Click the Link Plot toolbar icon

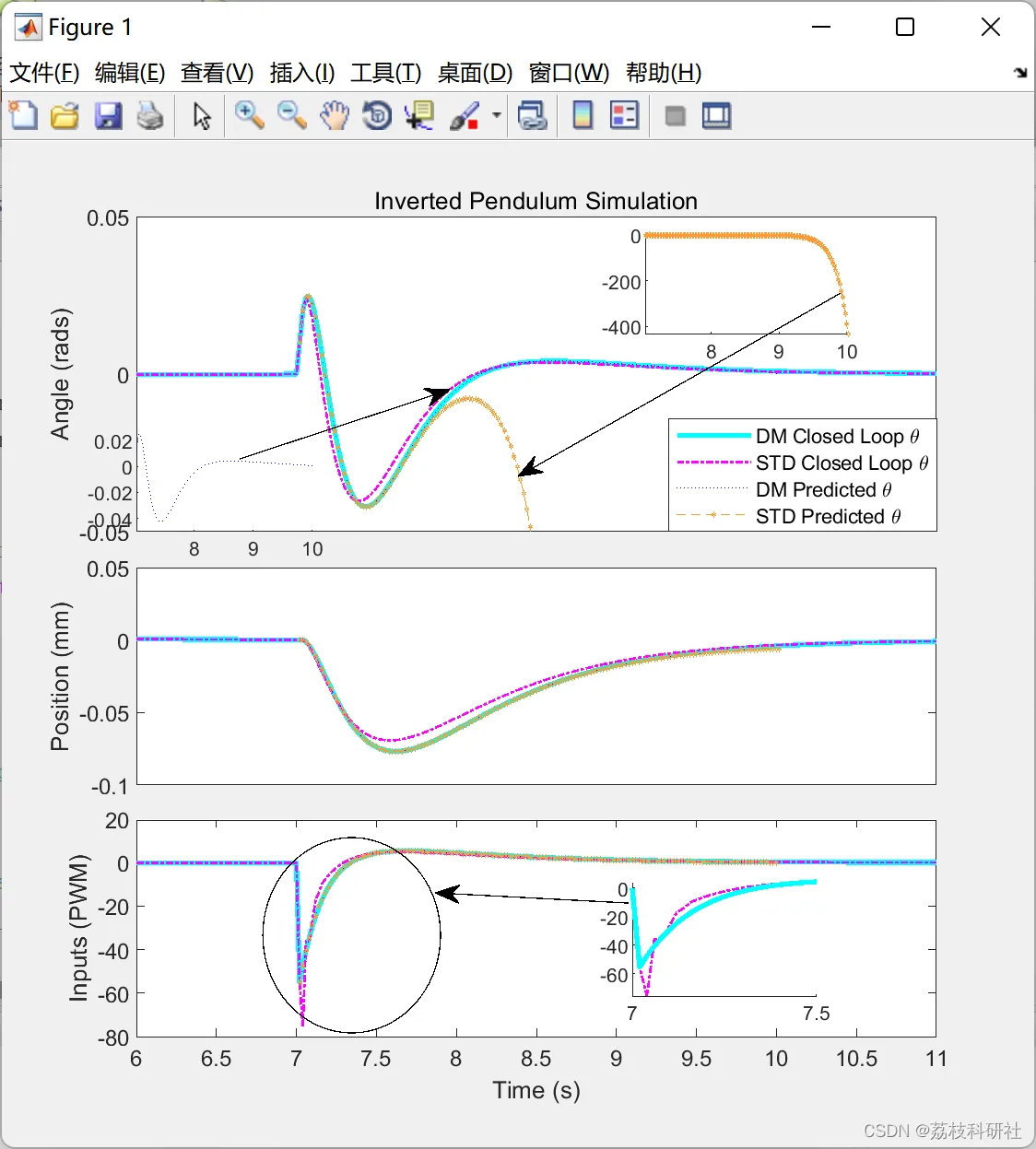(532, 116)
